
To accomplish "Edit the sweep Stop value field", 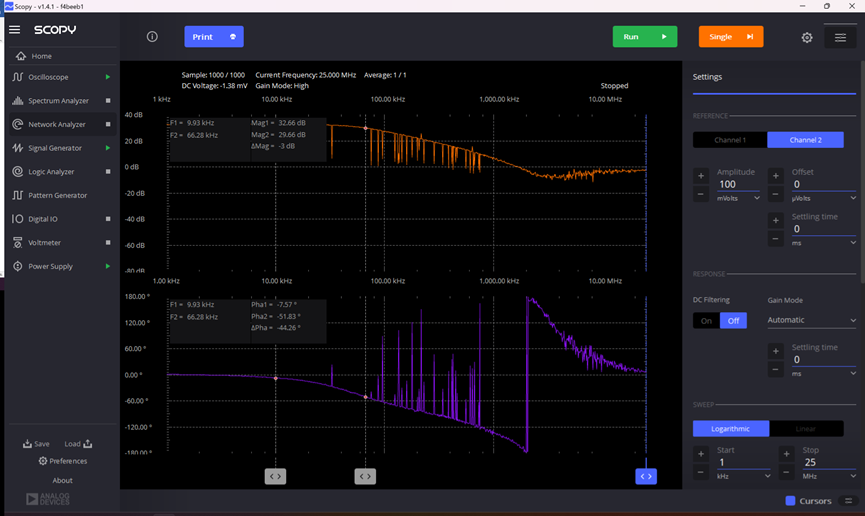I will pos(829,462).
